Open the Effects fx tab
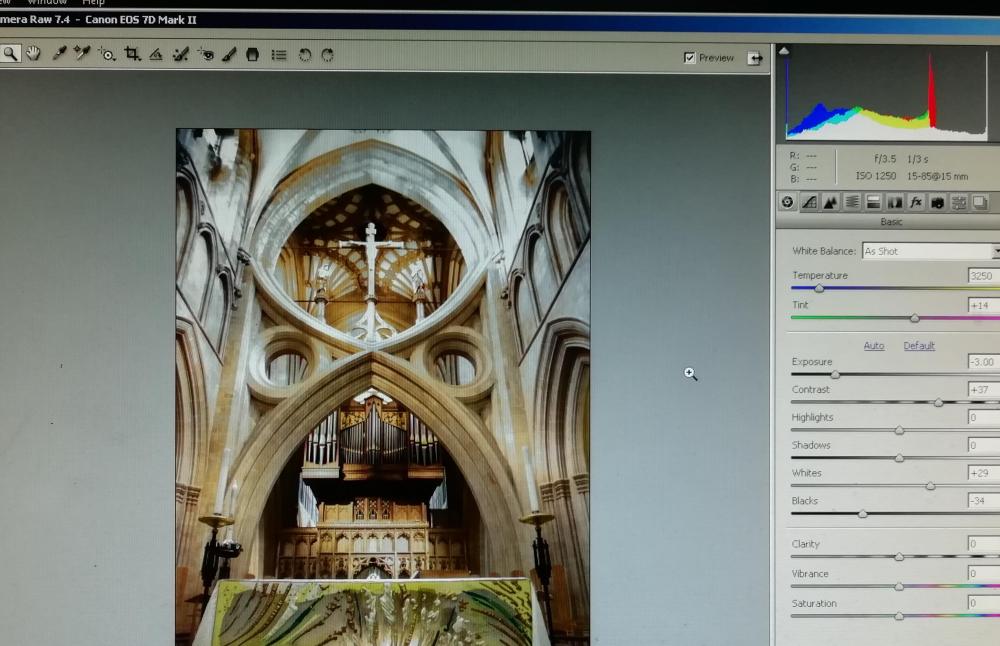The image size is (1000, 646). 916,202
